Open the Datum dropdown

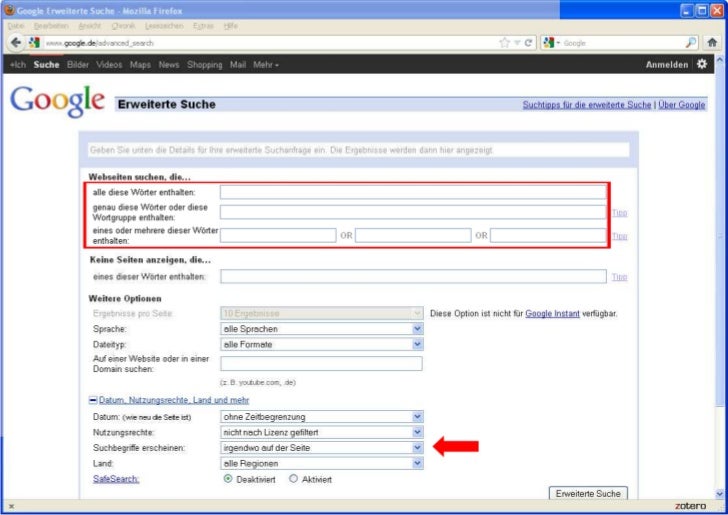pos(321,417)
